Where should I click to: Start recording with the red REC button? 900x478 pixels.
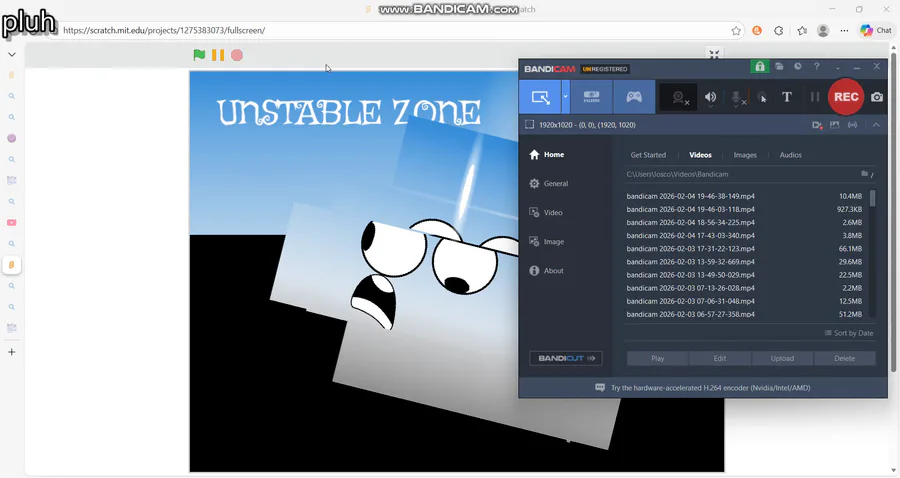(x=846, y=97)
